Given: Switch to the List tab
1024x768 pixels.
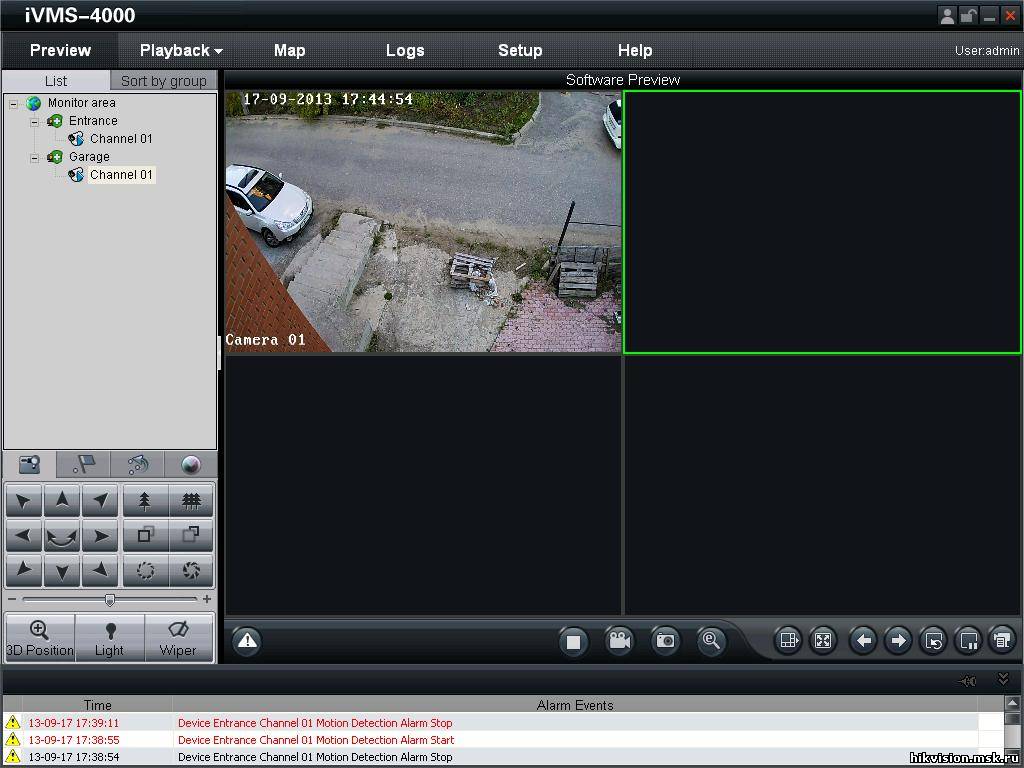Looking at the screenshot, I should (x=56, y=81).
